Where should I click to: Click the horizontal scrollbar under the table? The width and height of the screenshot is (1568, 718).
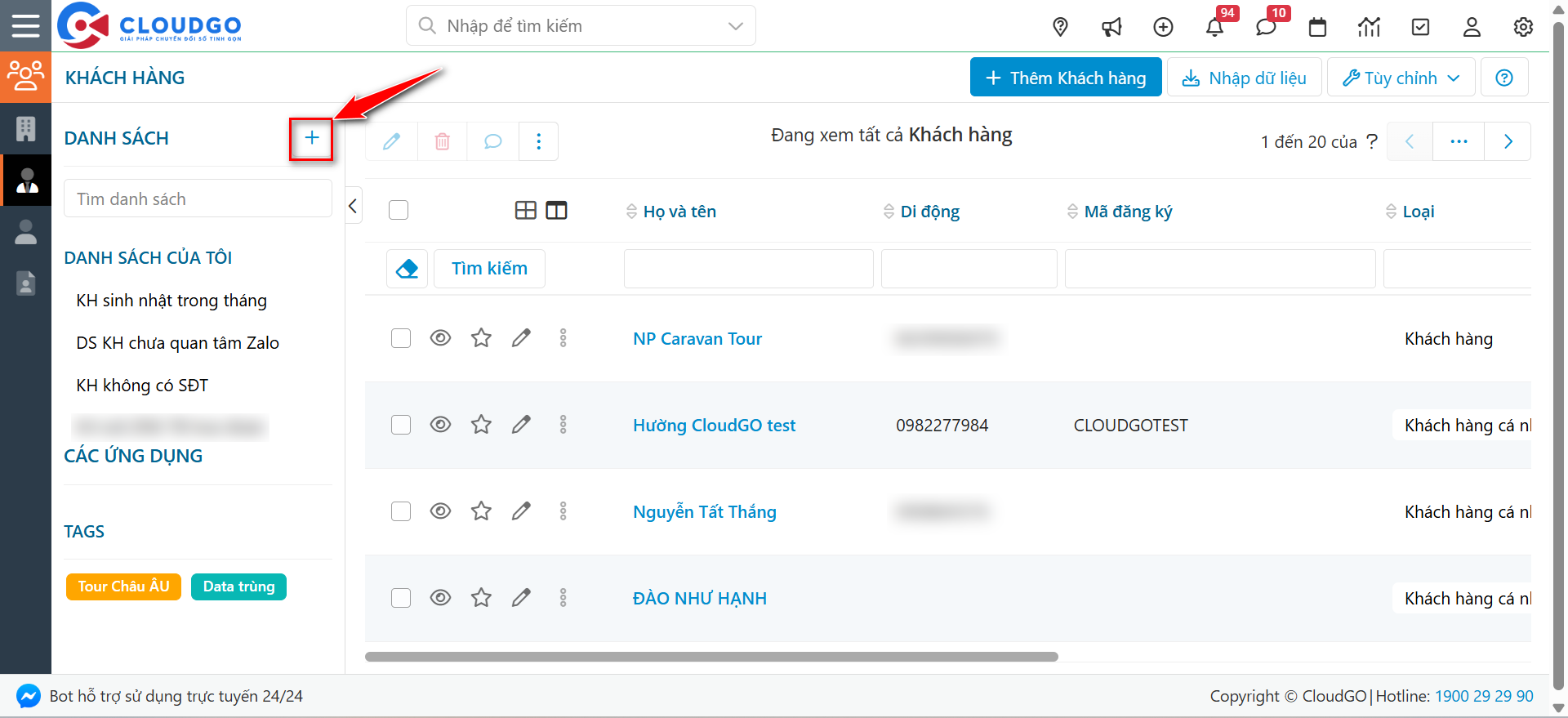click(710, 657)
